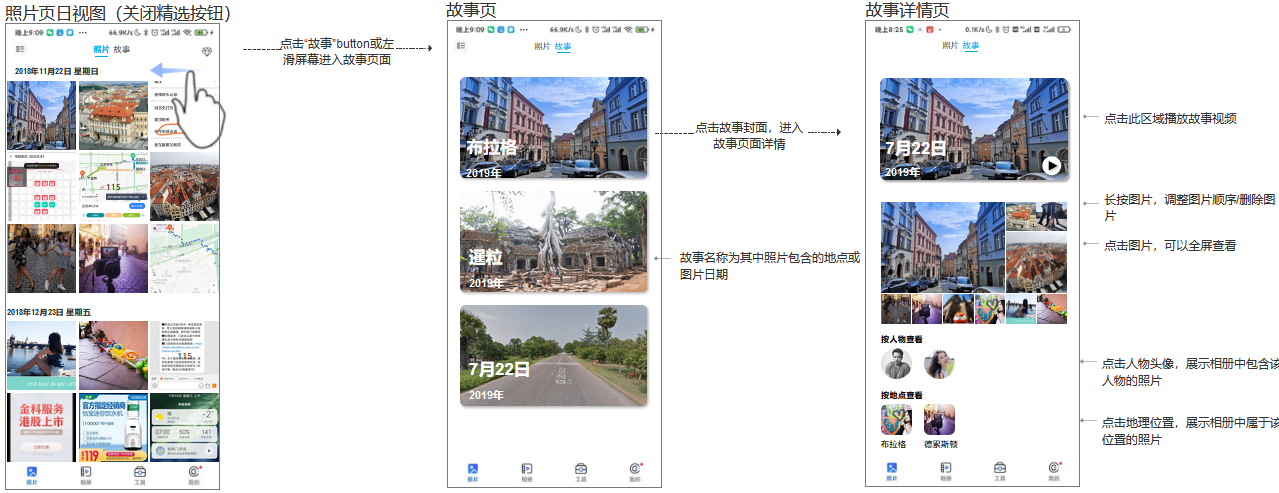Open the map screenshot showing 115
Image resolution: width=1279 pixels, height=493 pixels.
[x=112, y=187]
